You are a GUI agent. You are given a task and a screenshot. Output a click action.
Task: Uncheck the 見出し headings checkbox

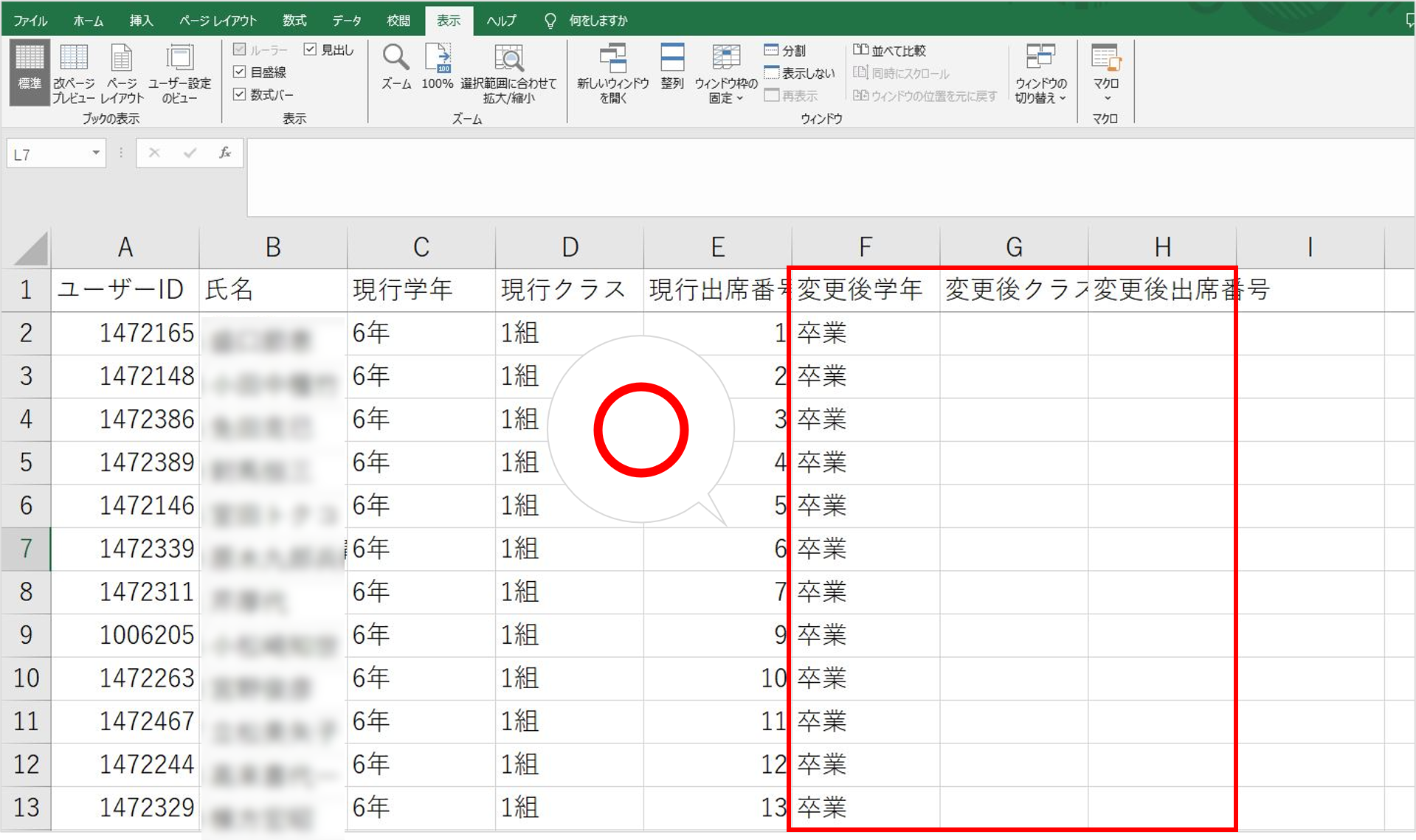pos(311,49)
